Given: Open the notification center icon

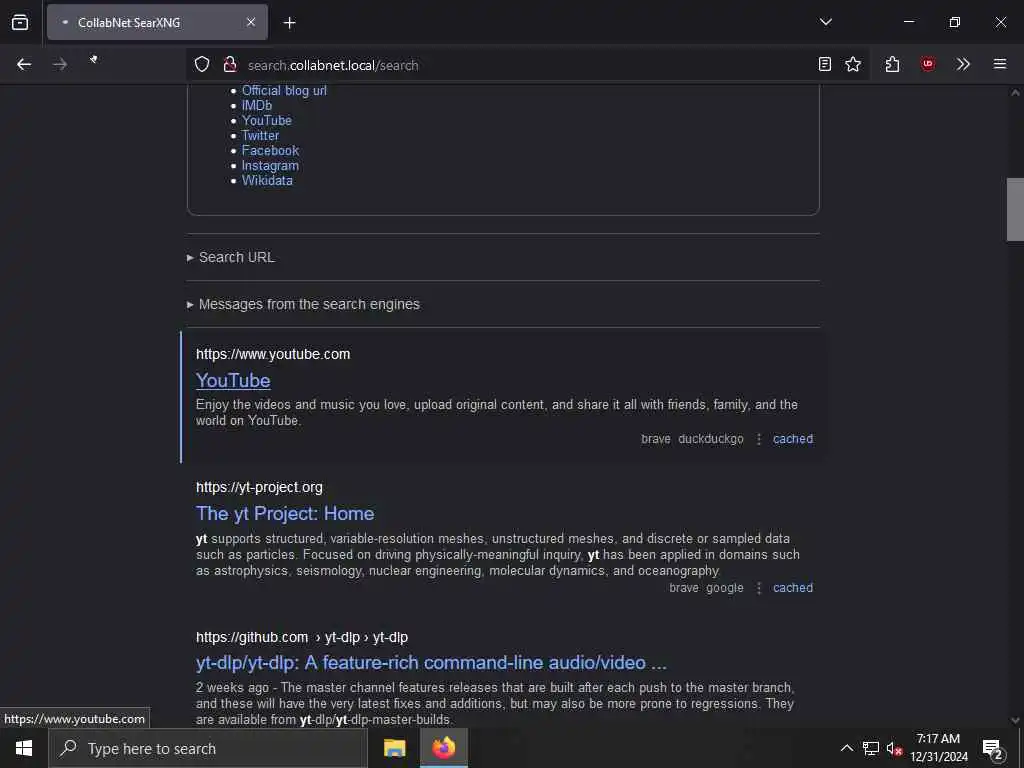Looking at the screenshot, I should [993, 749].
